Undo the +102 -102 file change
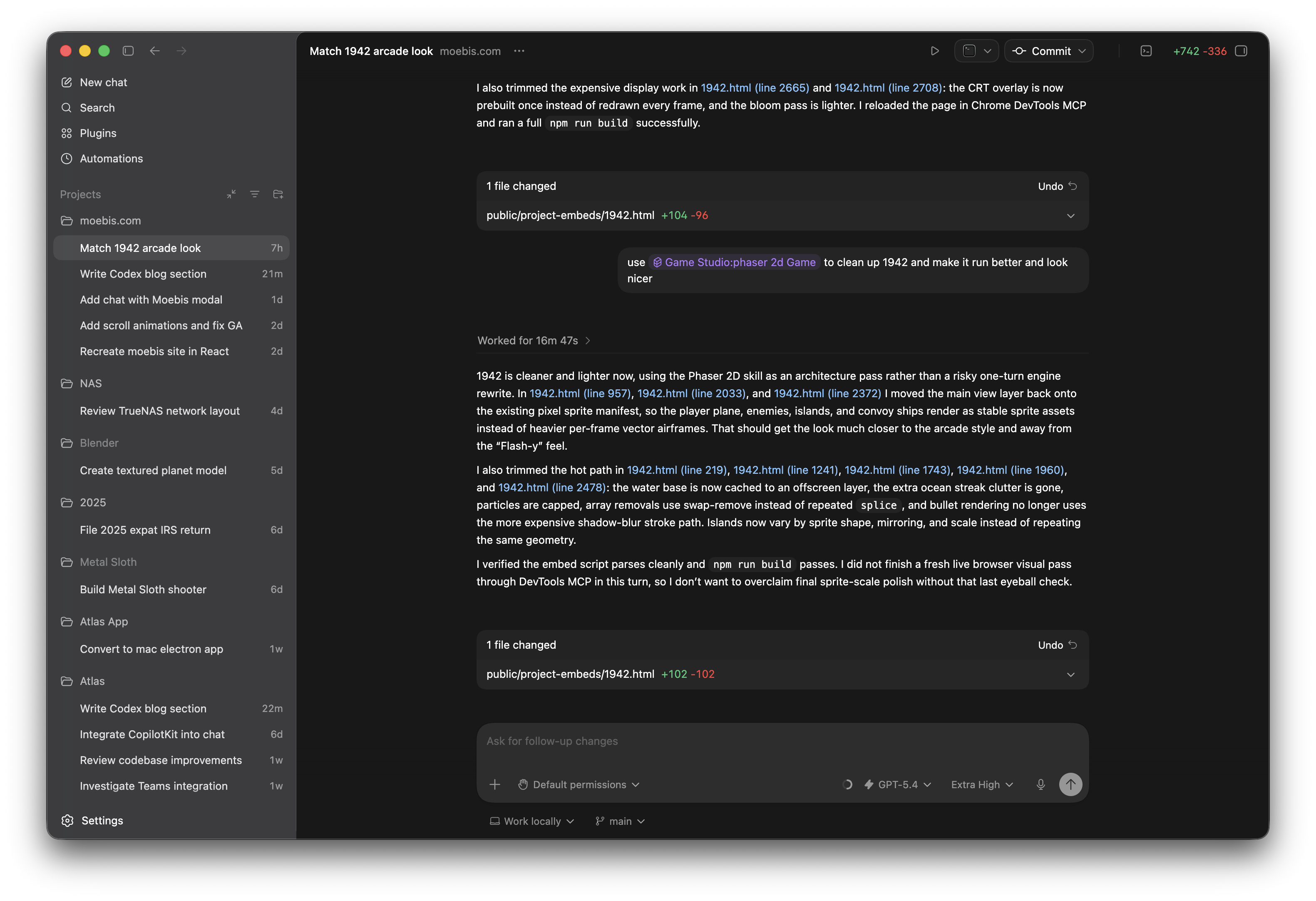The height and width of the screenshot is (901, 1316). [x=1057, y=645]
